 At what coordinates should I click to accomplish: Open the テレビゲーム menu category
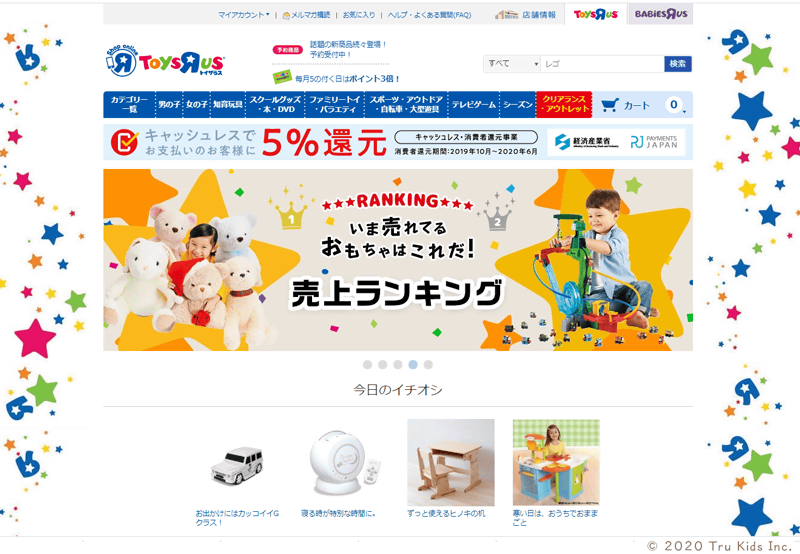[473, 105]
